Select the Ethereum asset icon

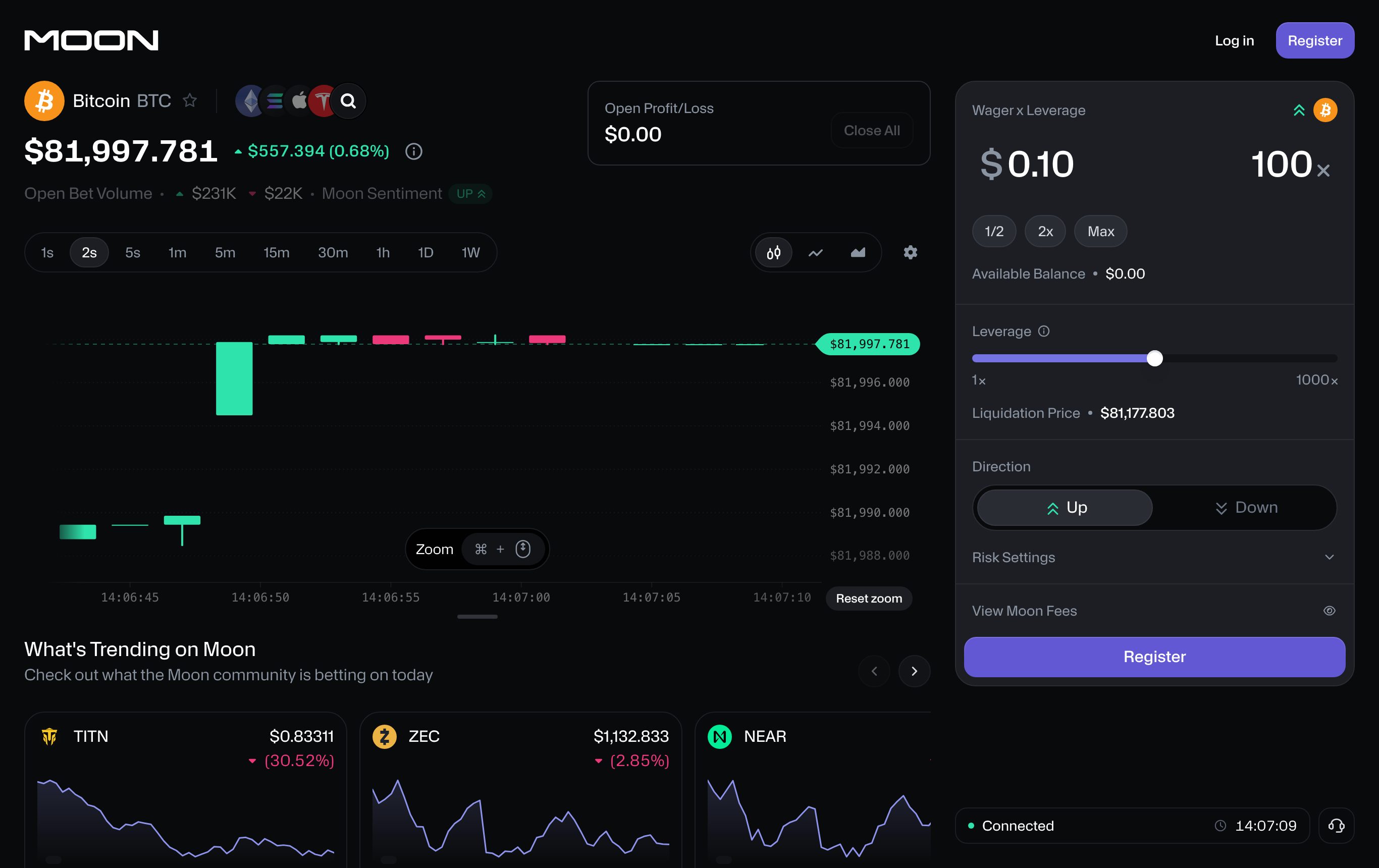(x=250, y=101)
